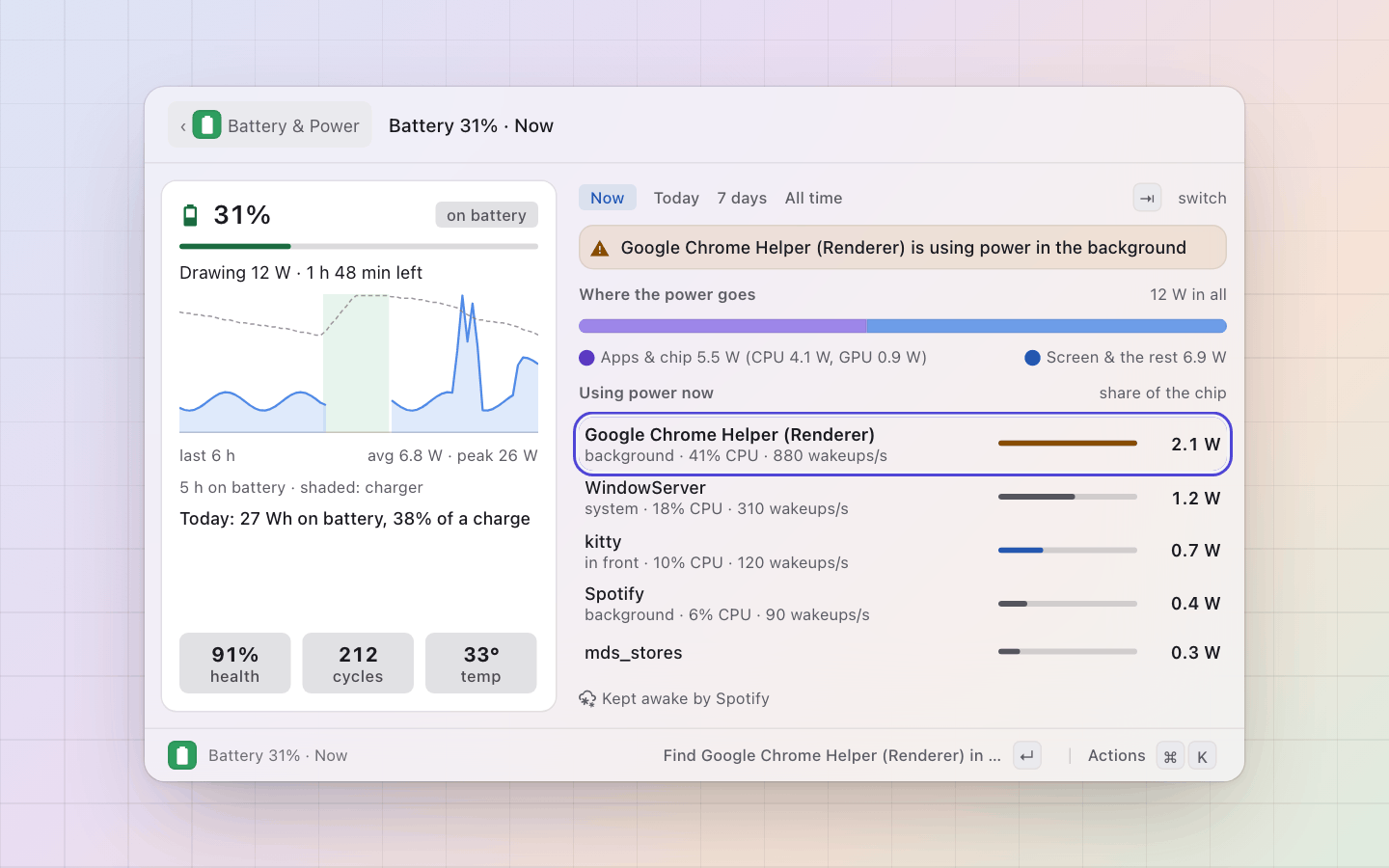Click the 0.4 W value
Image resolution: width=1389 pixels, height=868 pixels.
(1196, 604)
